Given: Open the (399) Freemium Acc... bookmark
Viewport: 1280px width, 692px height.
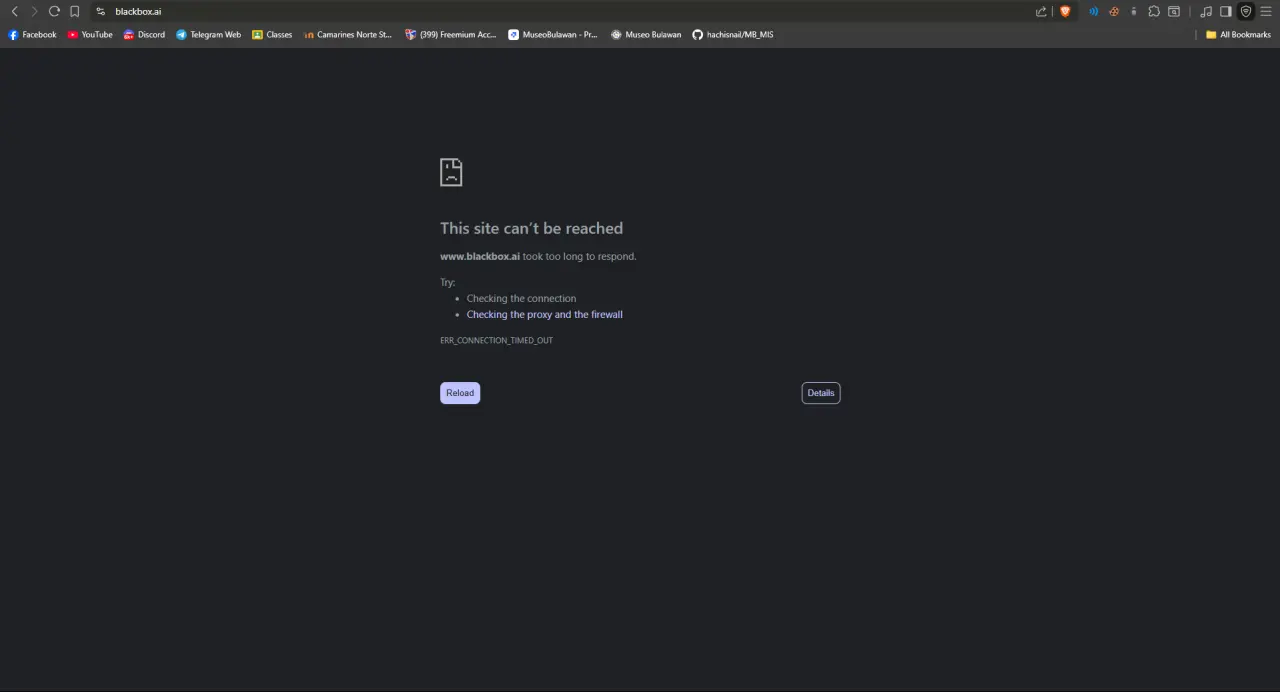Looking at the screenshot, I should pos(450,34).
